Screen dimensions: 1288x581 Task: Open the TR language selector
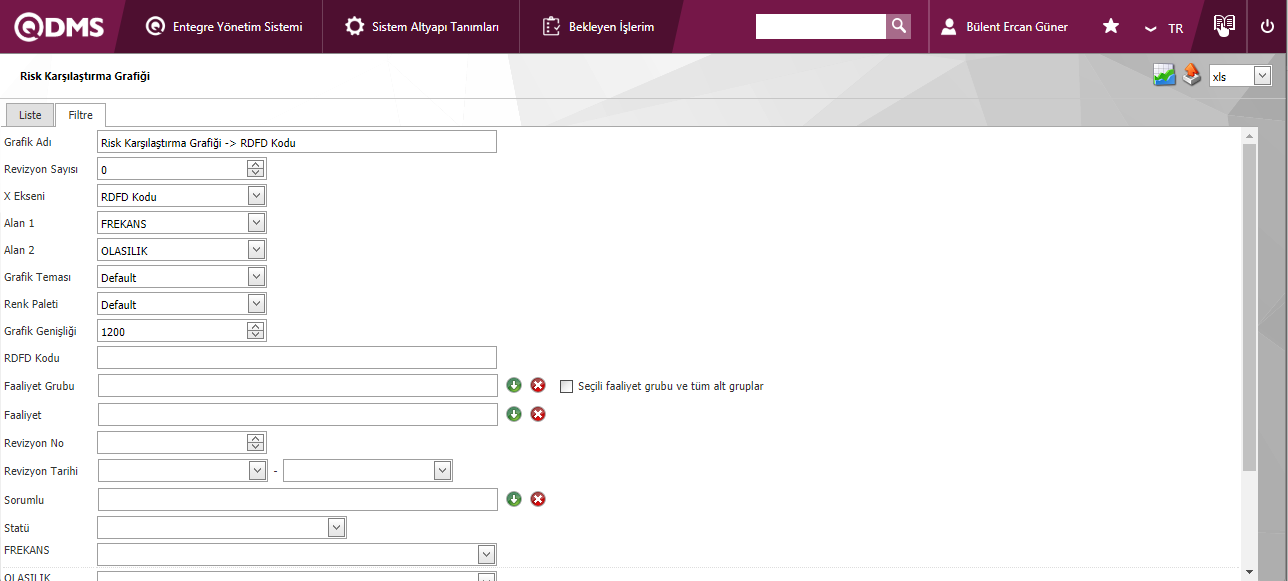1164,28
